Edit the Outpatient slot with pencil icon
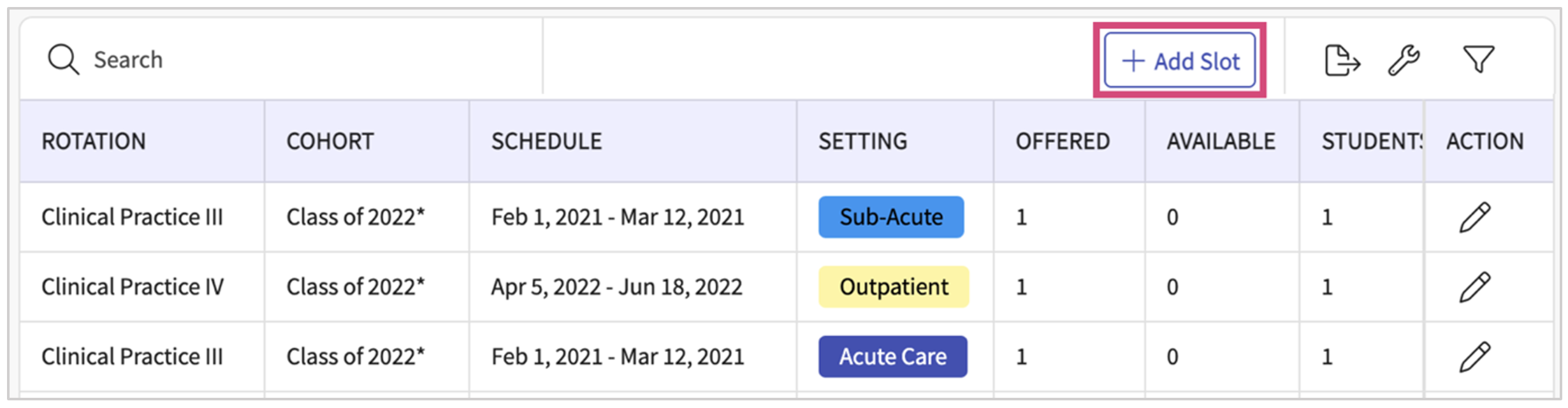The height and width of the screenshot is (408, 1568). pos(1474,287)
